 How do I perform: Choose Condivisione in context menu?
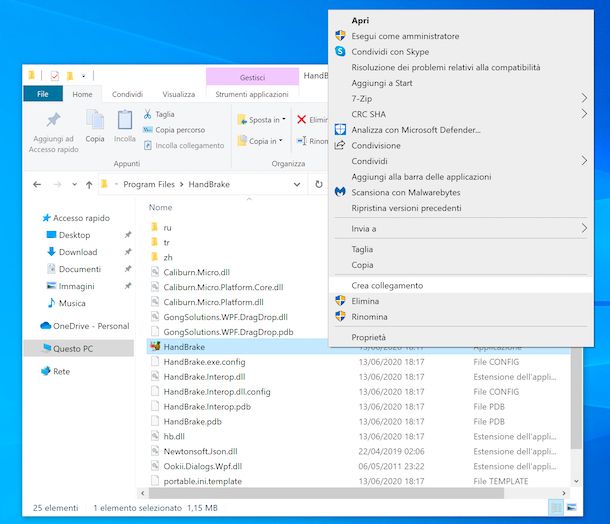(461, 145)
